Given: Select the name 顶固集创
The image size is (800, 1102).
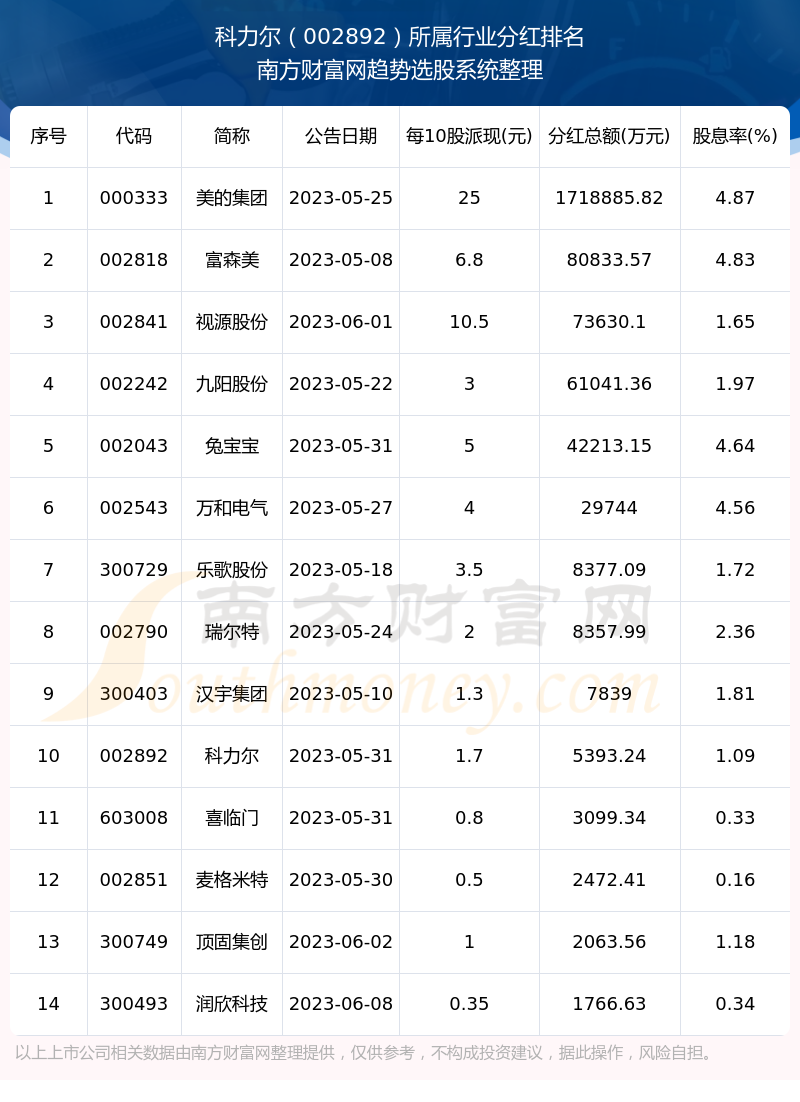Looking at the screenshot, I should (232, 941).
